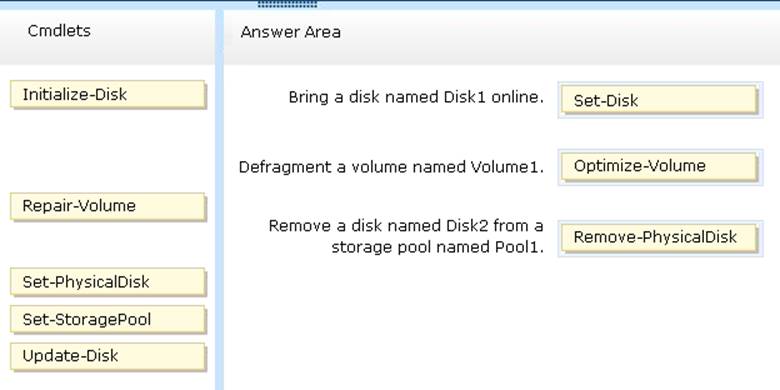This screenshot has height=390, width=780.
Task: Click the vertical divider between the panes
Action: coord(219,199)
